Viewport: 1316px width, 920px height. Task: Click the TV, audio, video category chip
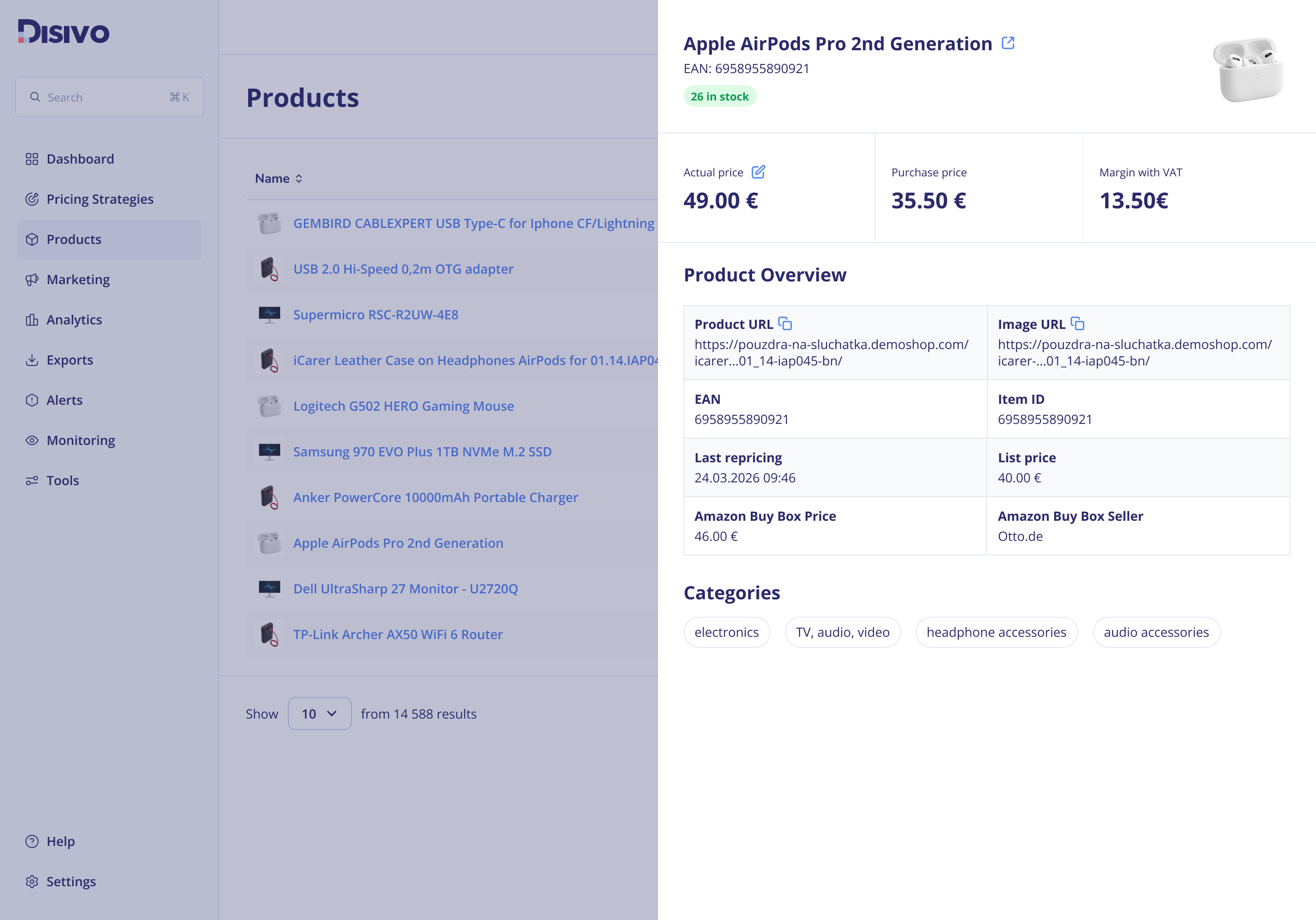pyautogui.click(x=843, y=632)
